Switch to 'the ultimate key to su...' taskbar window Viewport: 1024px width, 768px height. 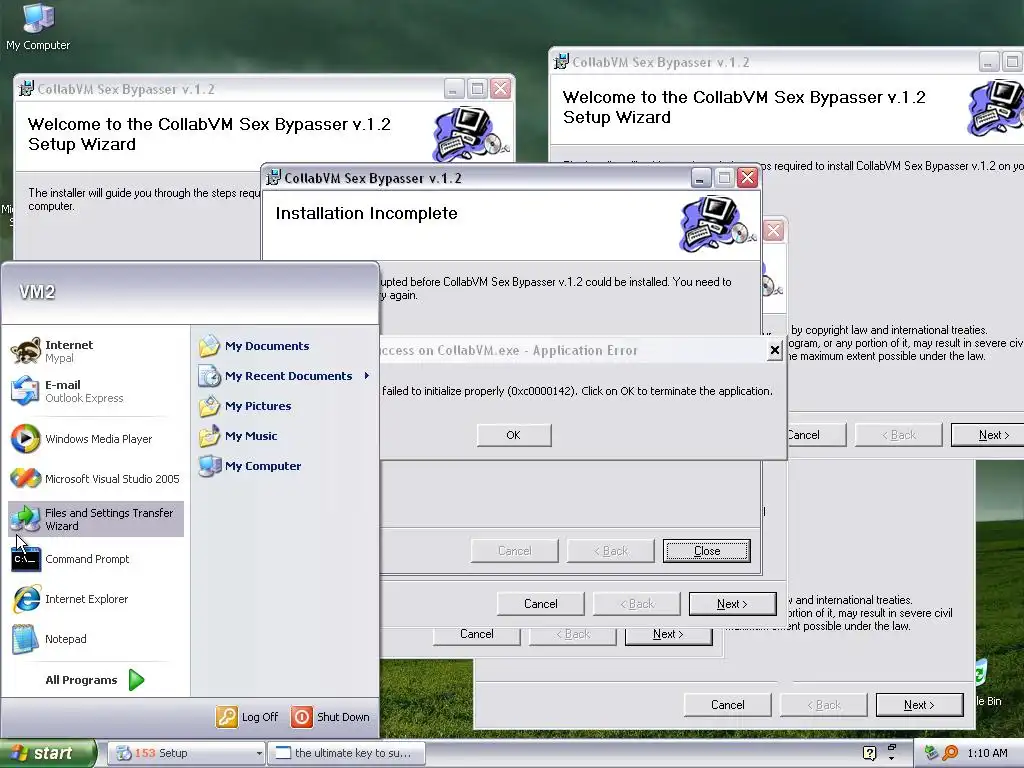[x=347, y=754]
